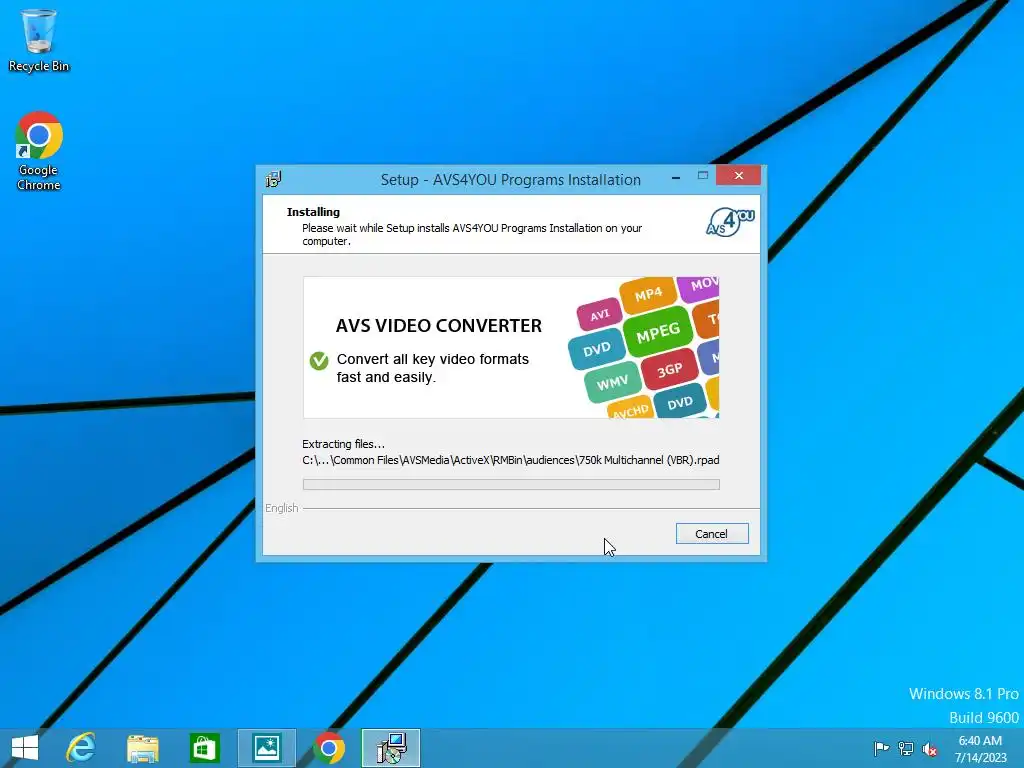Click the 'English' language label
Image resolution: width=1024 pixels, height=768 pixels.
[x=281, y=508]
